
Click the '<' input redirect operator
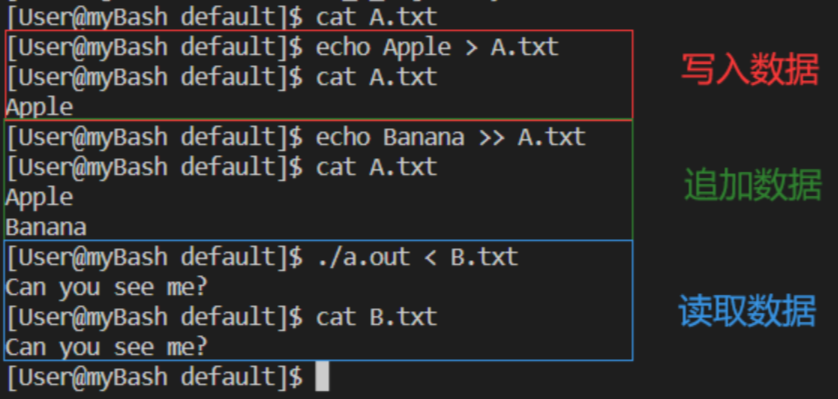[430, 258]
